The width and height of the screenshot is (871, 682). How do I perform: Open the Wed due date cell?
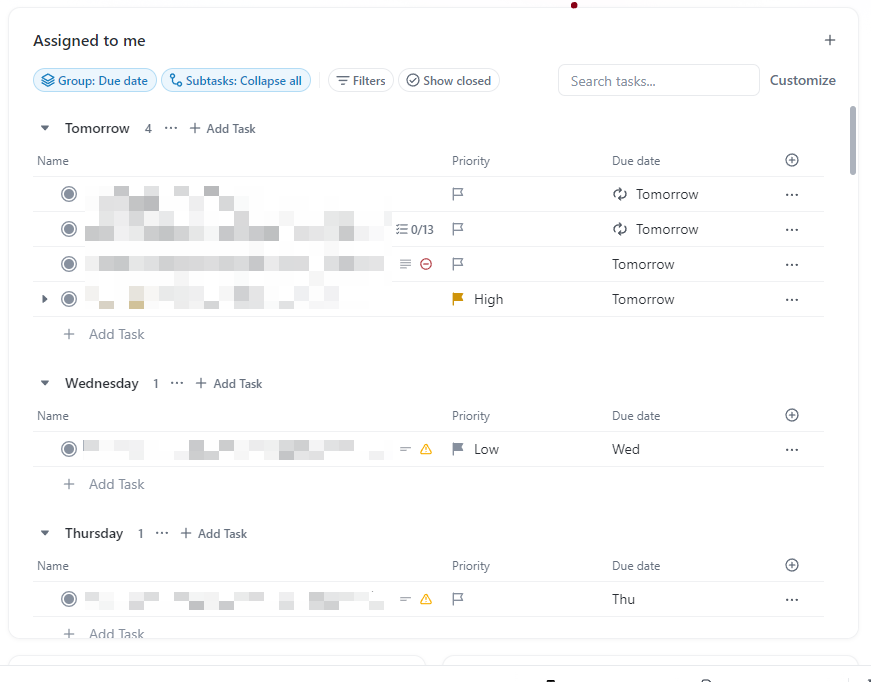(x=626, y=449)
